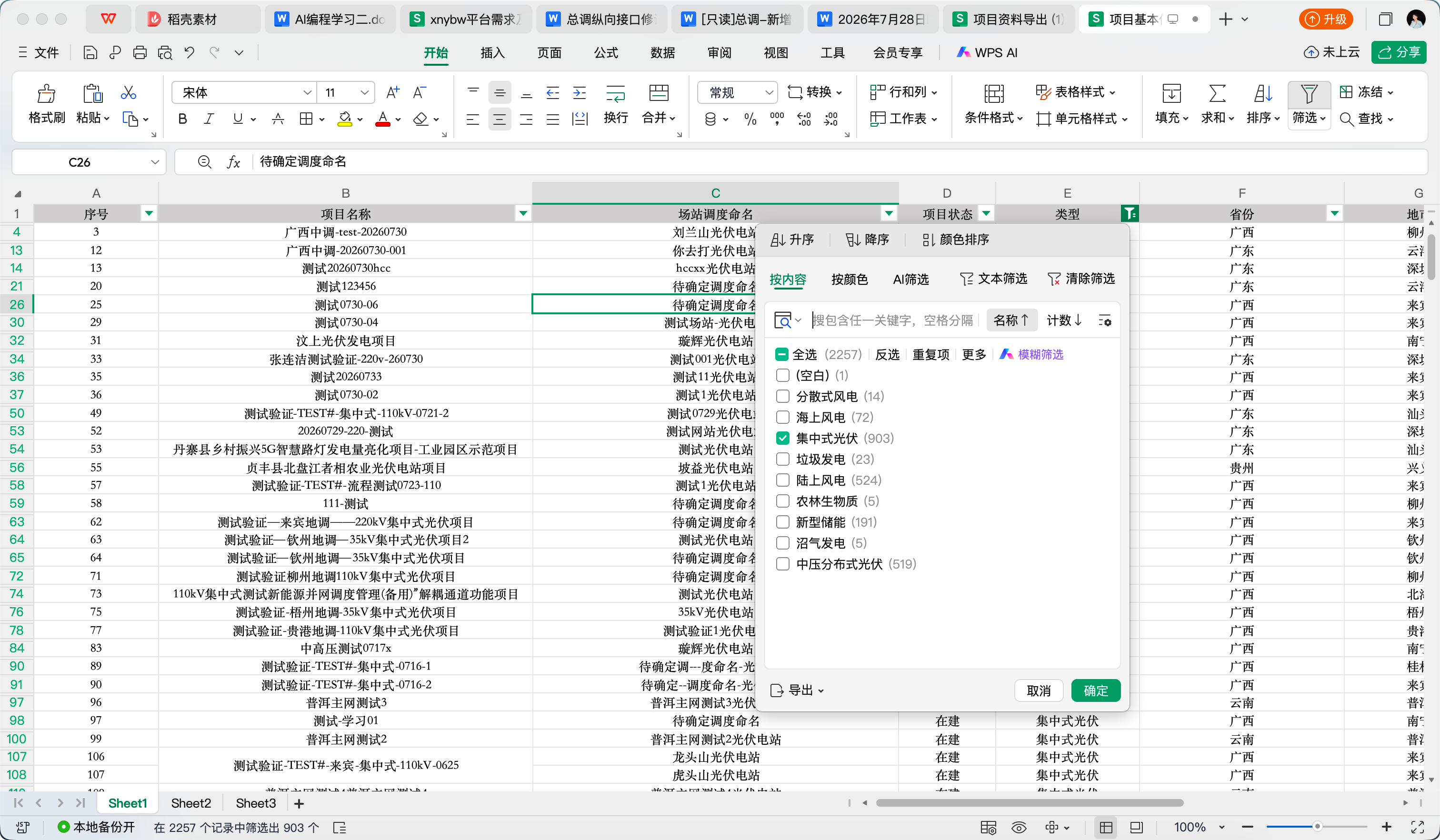Click the Find (查找) magnifier icon

(x=1346, y=119)
